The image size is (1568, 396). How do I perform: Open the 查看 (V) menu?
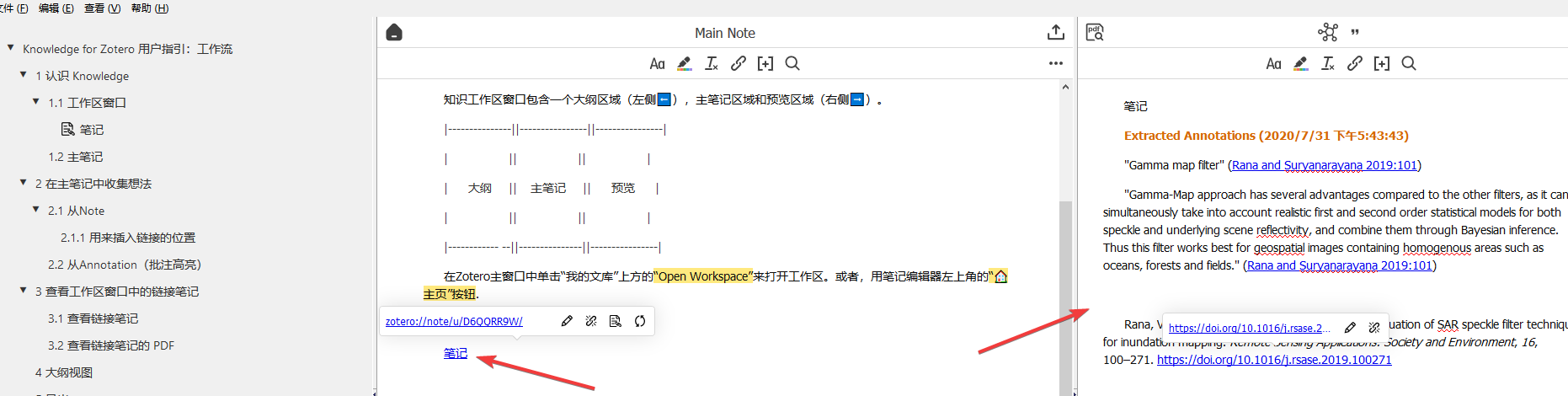coord(102,8)
